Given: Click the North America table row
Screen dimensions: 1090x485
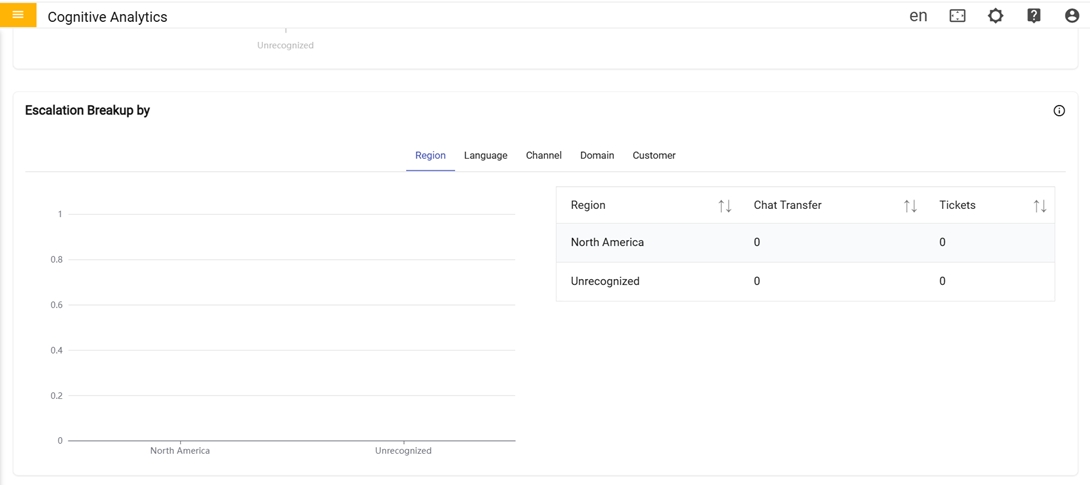Looking at the screenshot, I should point(805,243).
